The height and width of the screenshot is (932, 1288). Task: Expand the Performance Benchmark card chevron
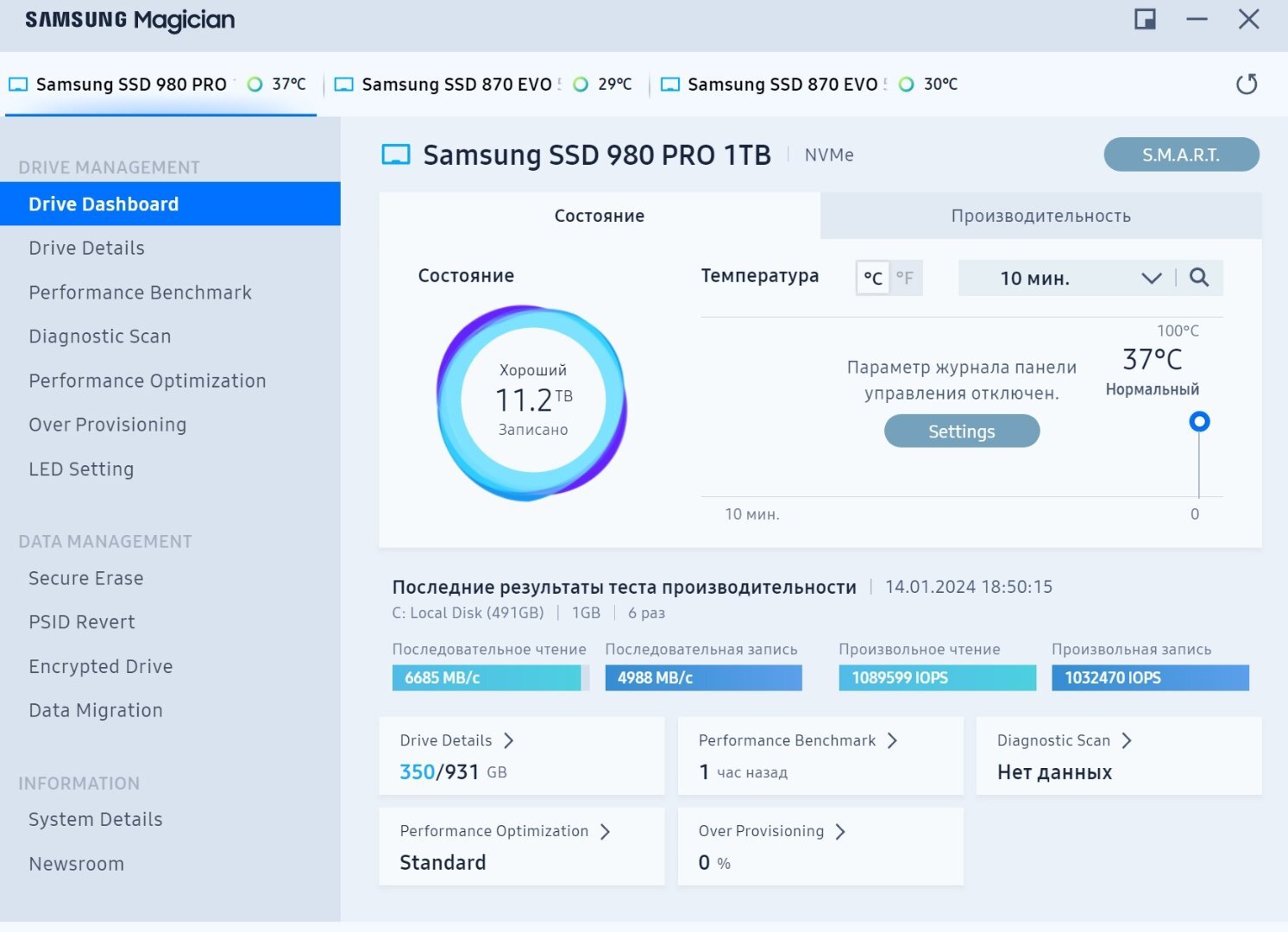(892, 740)
